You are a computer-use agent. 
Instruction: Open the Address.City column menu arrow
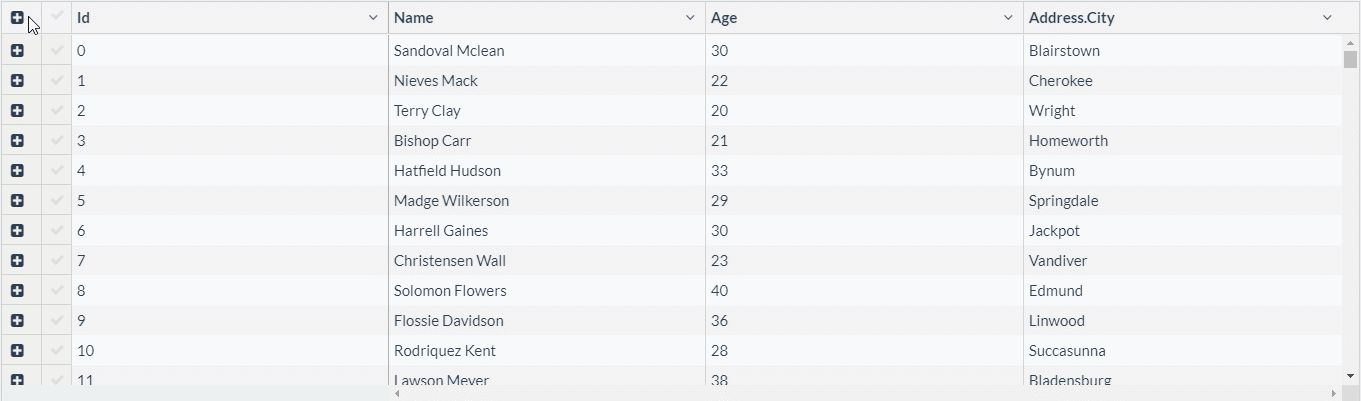coord(1327,18)
